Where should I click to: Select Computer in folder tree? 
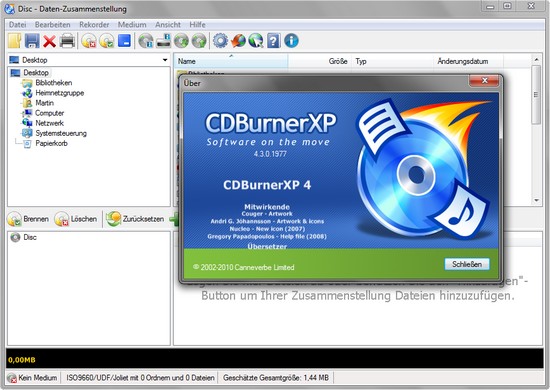[49, 113]
